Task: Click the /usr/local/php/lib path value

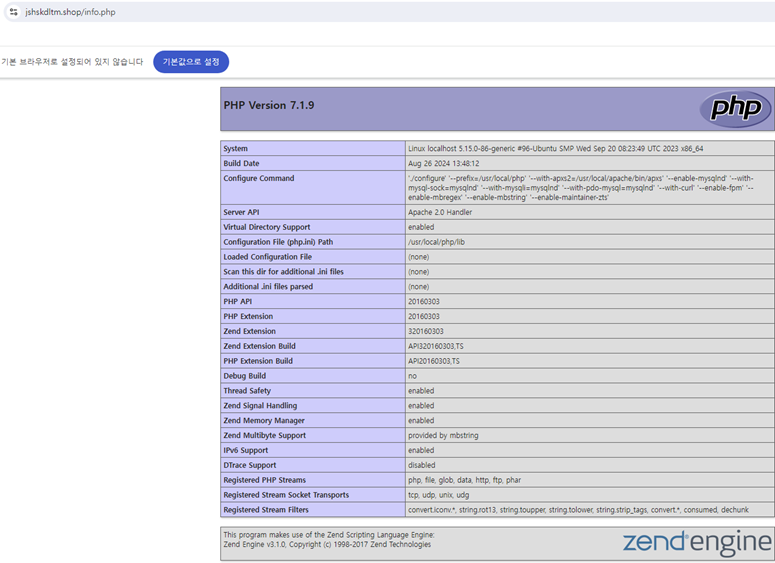Action: click(436, 242)
